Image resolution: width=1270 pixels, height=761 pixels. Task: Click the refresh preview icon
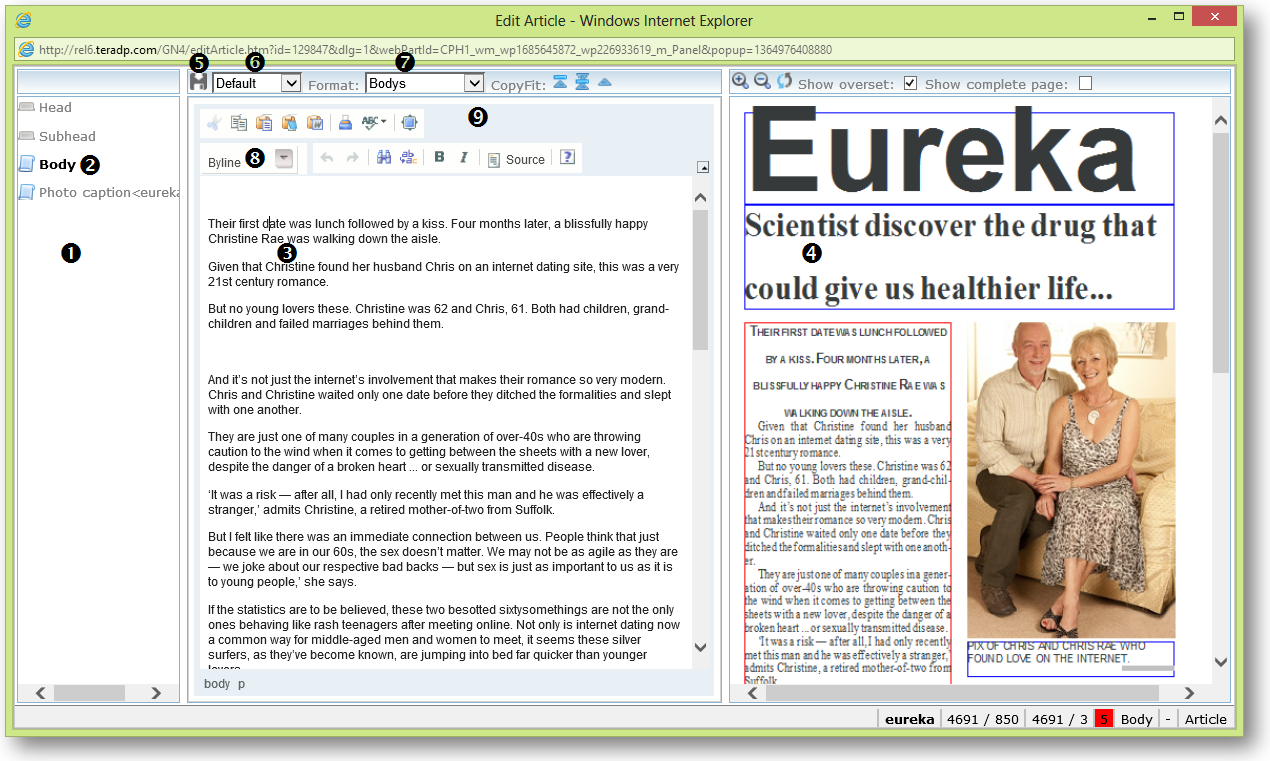click(784, 81)
